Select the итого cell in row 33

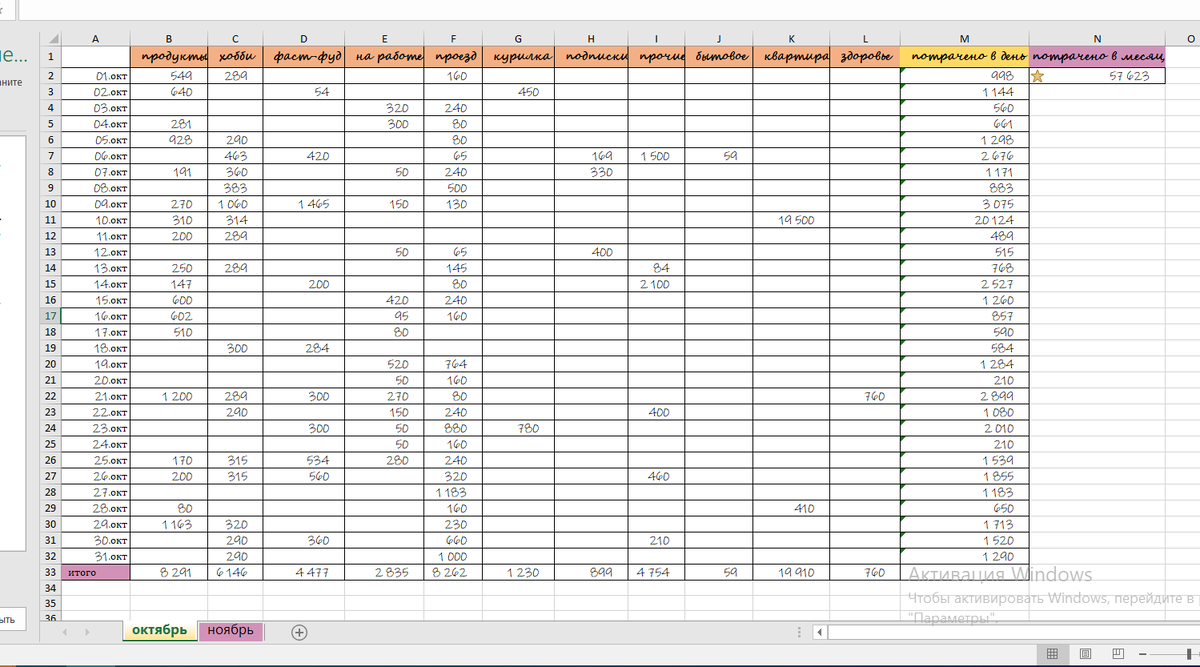[x=96, y=572]
